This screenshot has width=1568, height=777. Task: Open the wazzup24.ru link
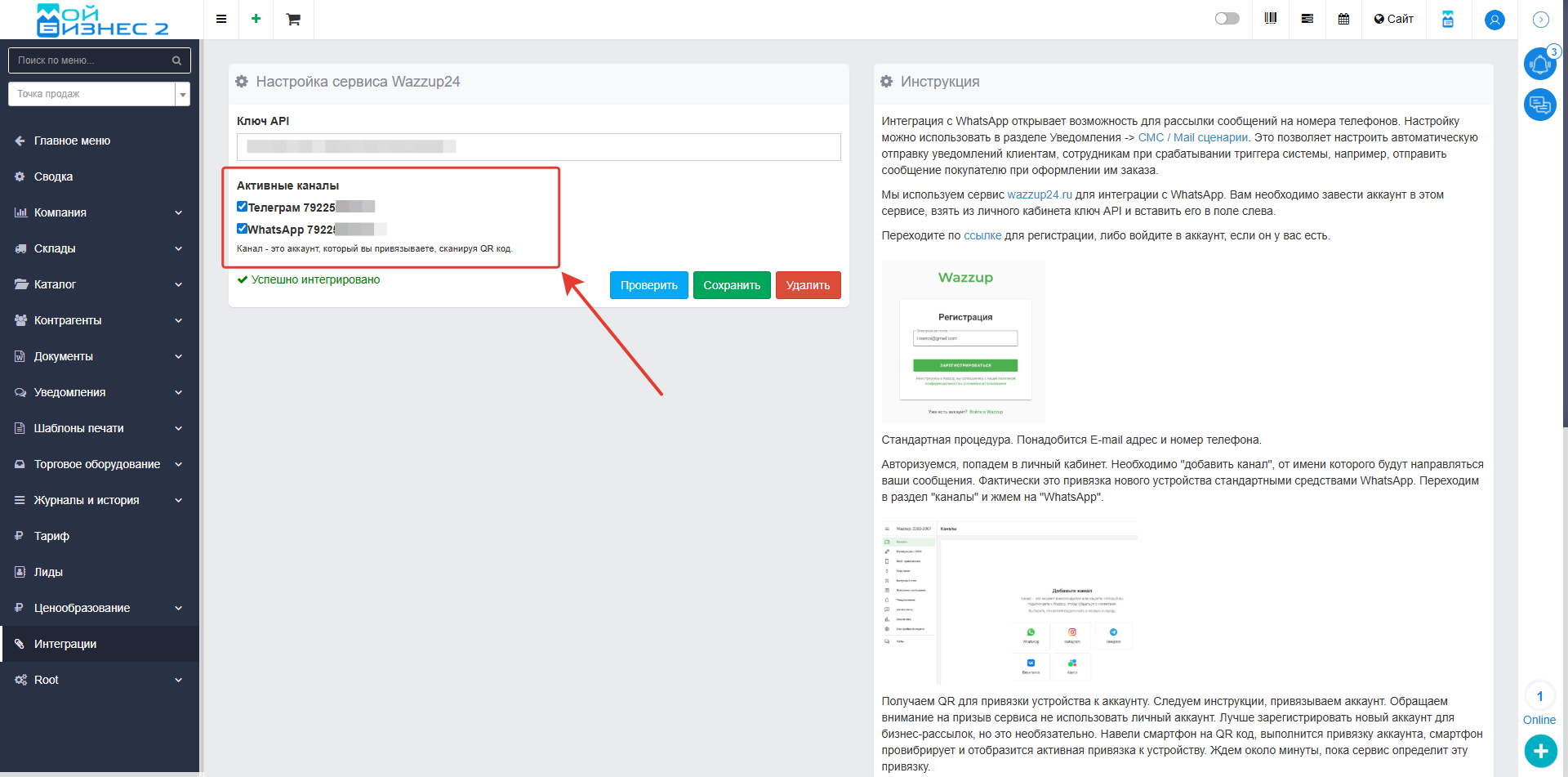coord(1039,194)
